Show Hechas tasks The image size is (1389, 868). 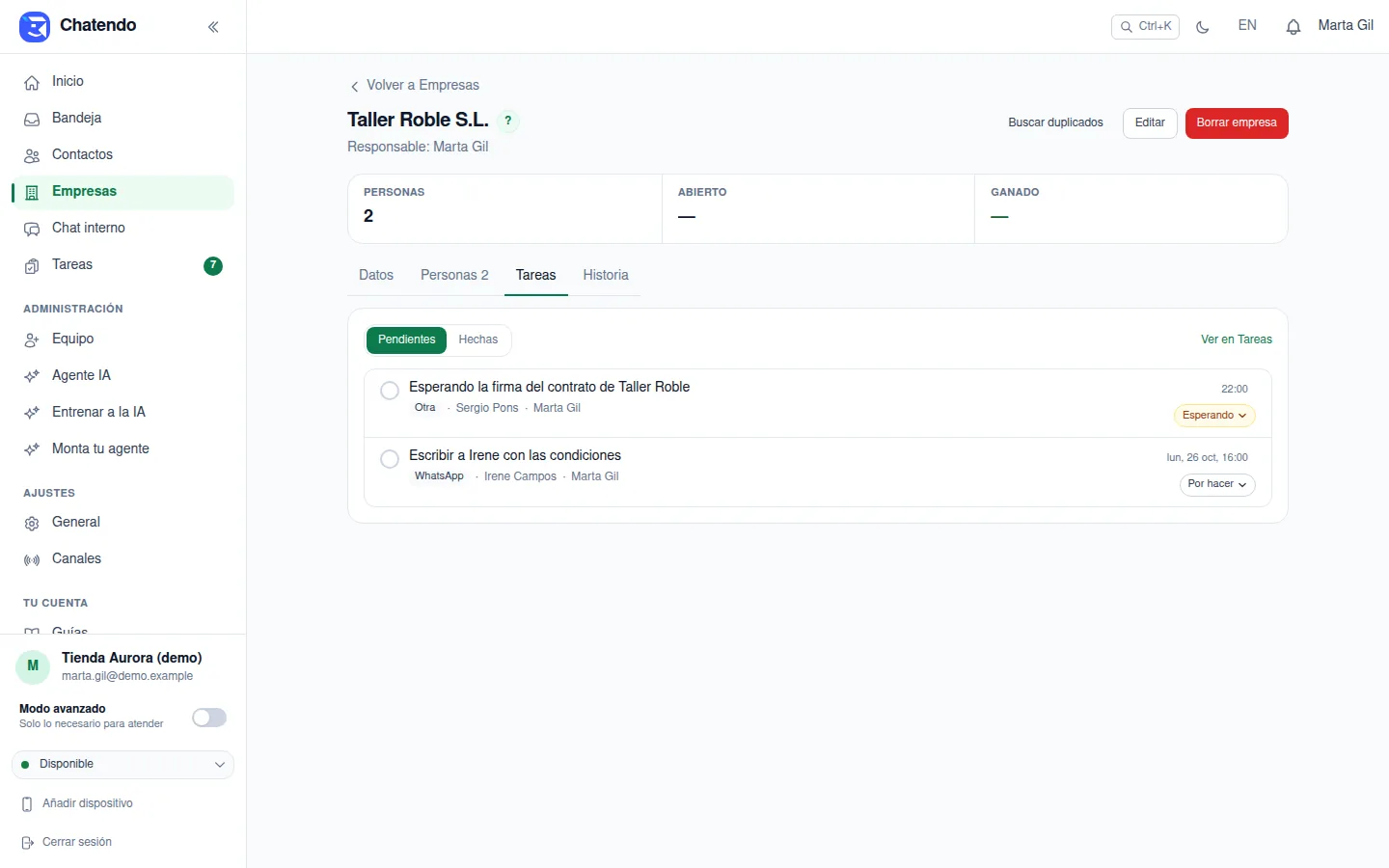478,339
